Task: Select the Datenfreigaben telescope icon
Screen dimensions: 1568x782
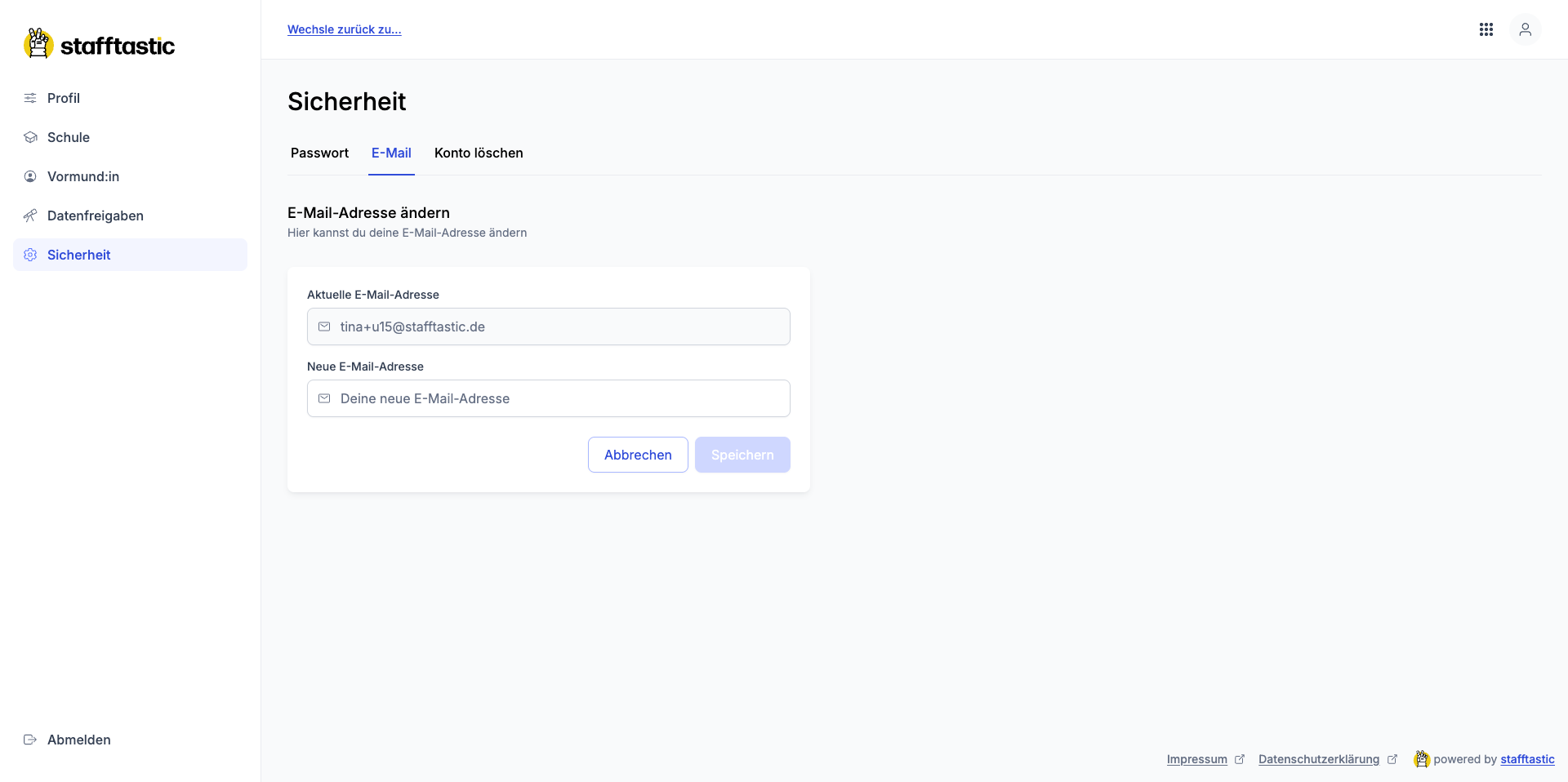Action: 30,215
